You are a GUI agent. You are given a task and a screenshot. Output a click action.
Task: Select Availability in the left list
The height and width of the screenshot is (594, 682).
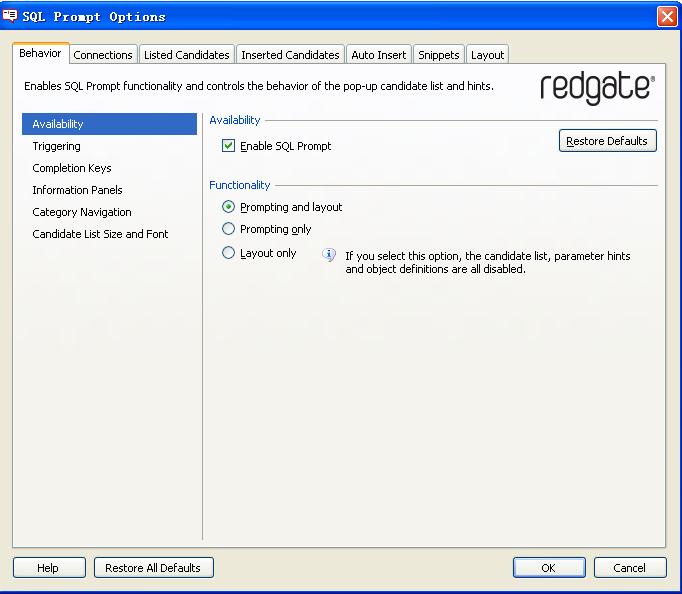tap(109, 124)
